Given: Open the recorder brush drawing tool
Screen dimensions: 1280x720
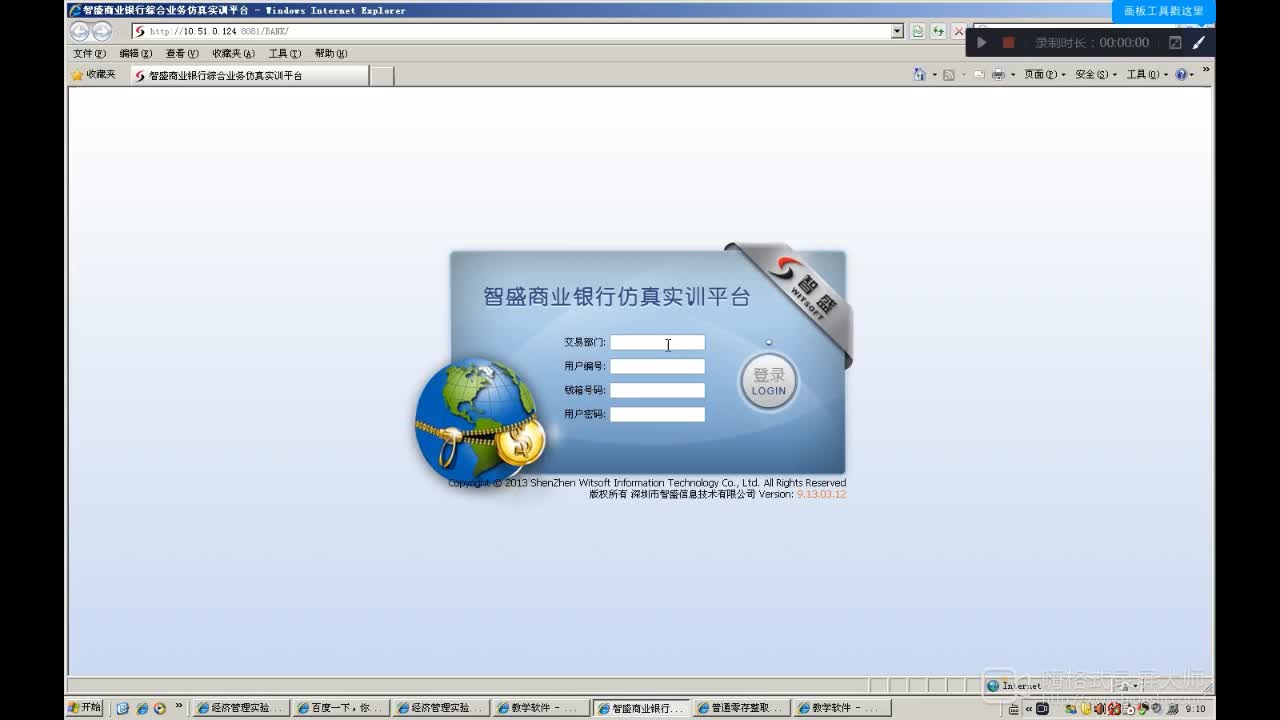Looking at the screenshot, I should 1199,43.
